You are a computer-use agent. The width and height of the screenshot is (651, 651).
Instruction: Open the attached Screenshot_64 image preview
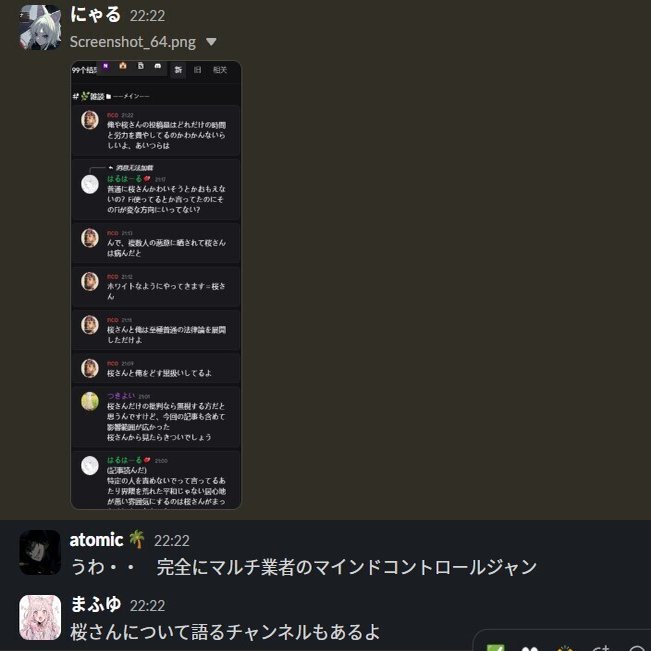pyautogui.click(x=156, y=285)
